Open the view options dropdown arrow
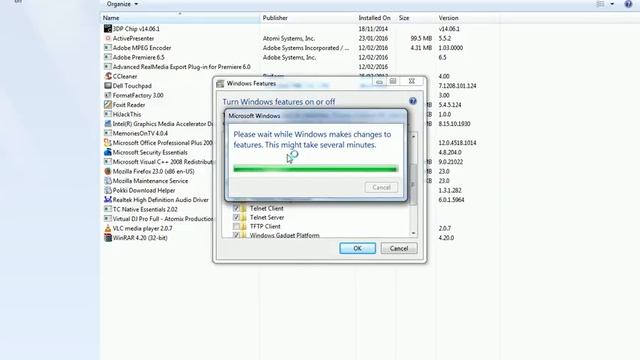This screenshot has height=360, width=640. [x=612, y=4]
